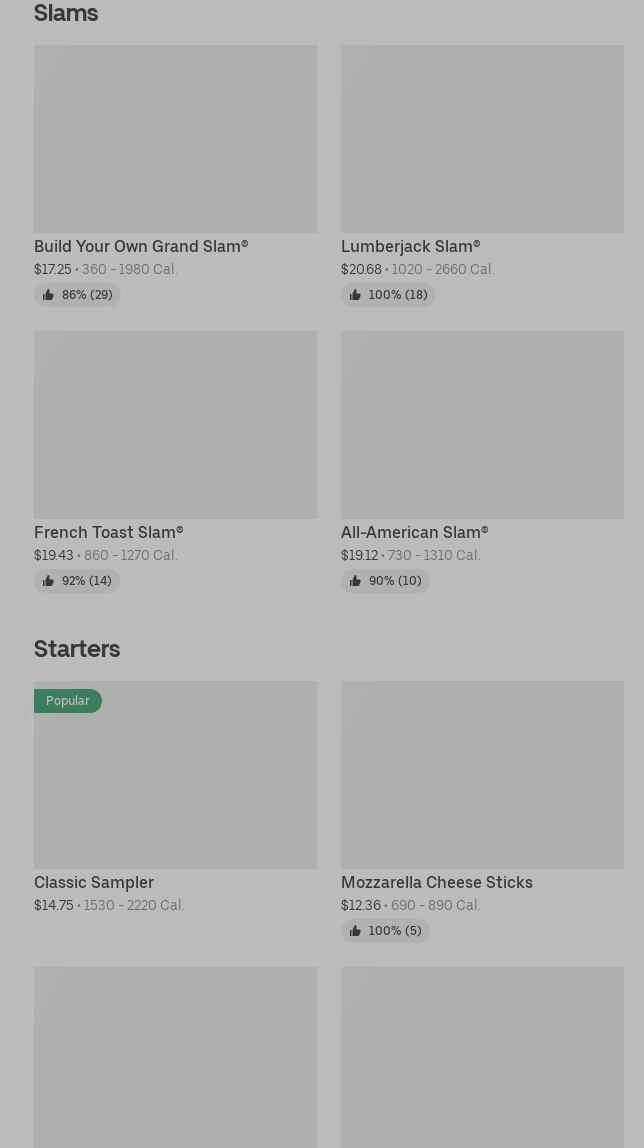Select the Mozzarella Cheese Sticks title

click(x=436, y=882)
